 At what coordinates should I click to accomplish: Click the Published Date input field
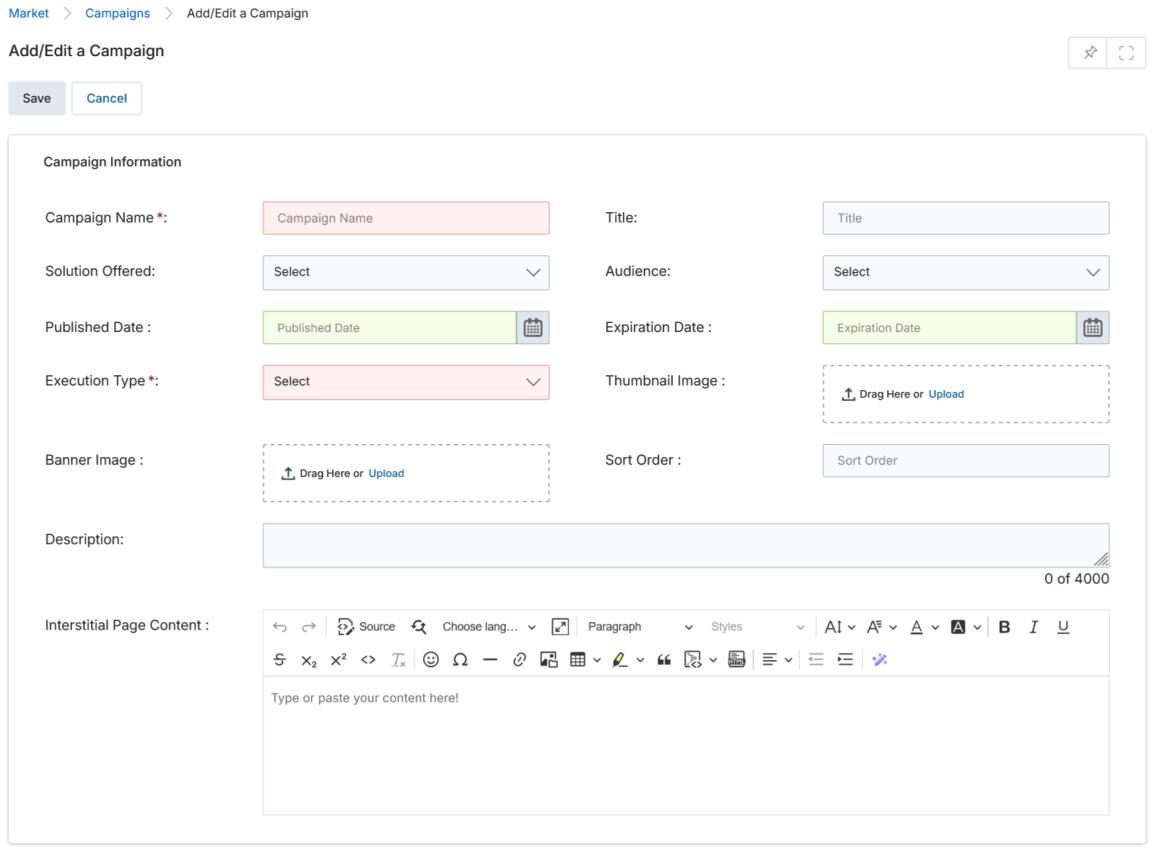pyautogui.click(x=389, y=328)
